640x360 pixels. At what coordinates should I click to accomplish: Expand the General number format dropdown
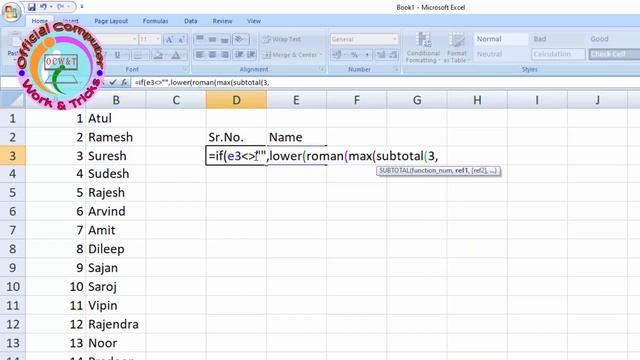[x=394, y=39]
